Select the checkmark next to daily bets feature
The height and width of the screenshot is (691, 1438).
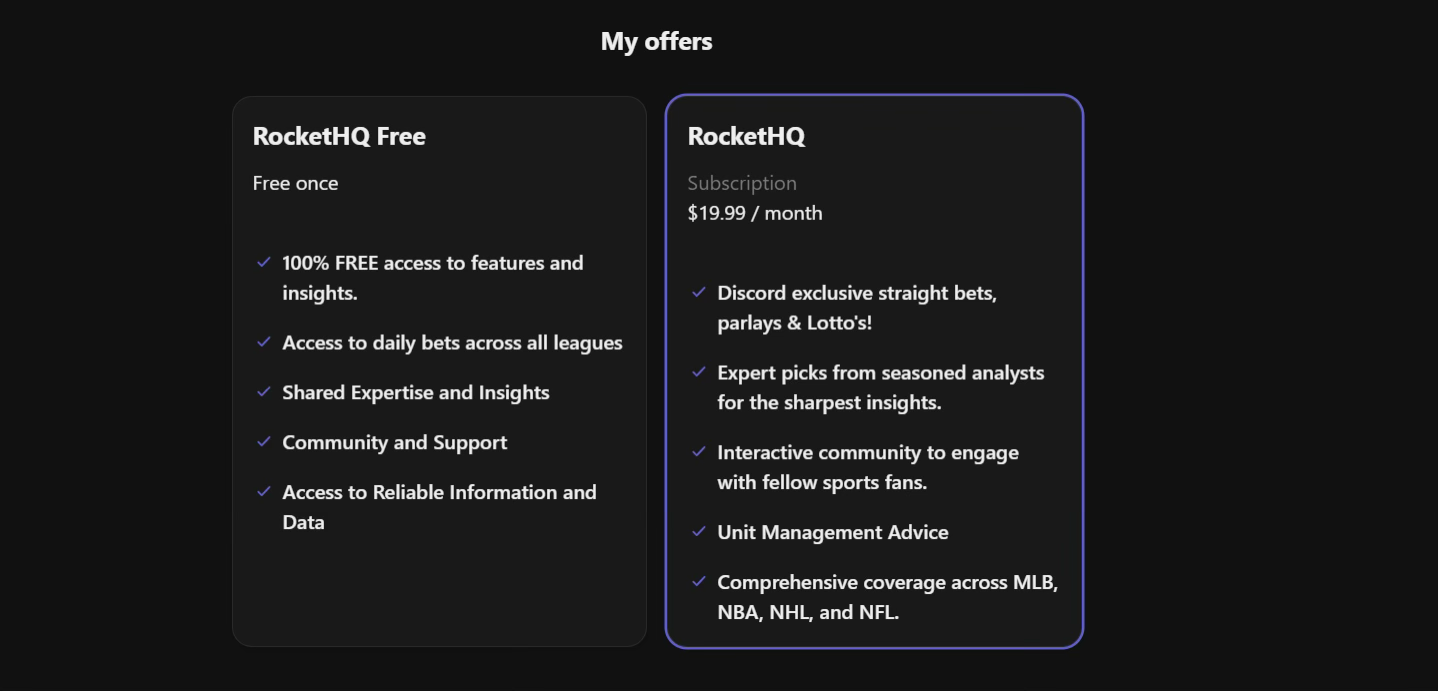pos(264,342)
